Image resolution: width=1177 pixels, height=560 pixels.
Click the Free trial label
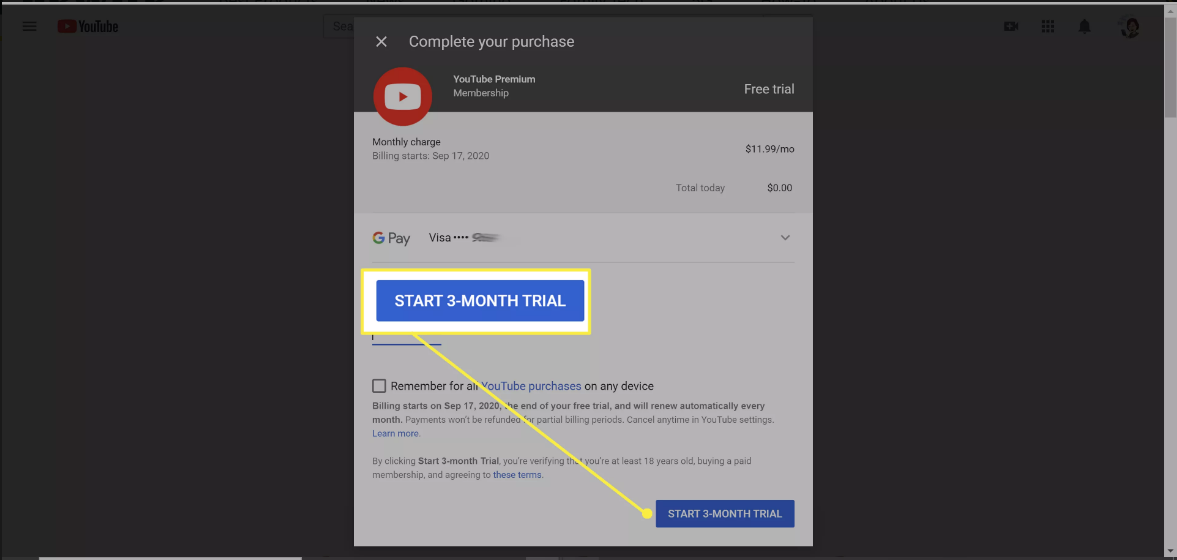point(769,89)
